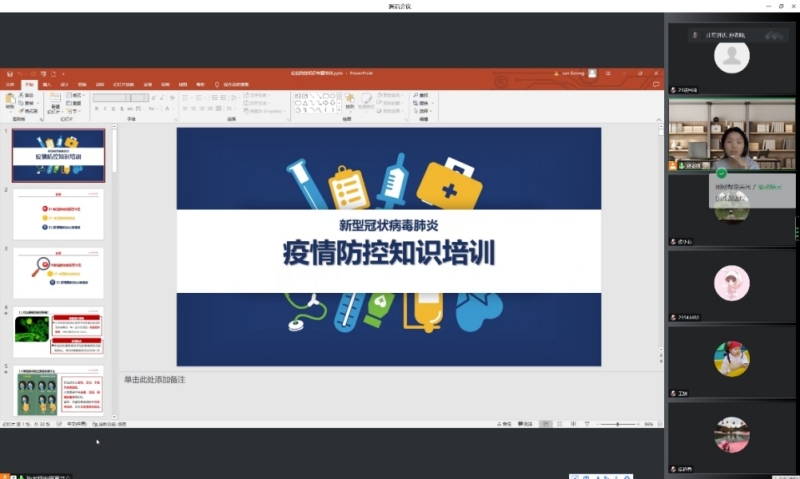This screenshot has height=479, width=800.
Task: Open the font name dropdown
Action: pyautogui.click(x=130, y=97)
